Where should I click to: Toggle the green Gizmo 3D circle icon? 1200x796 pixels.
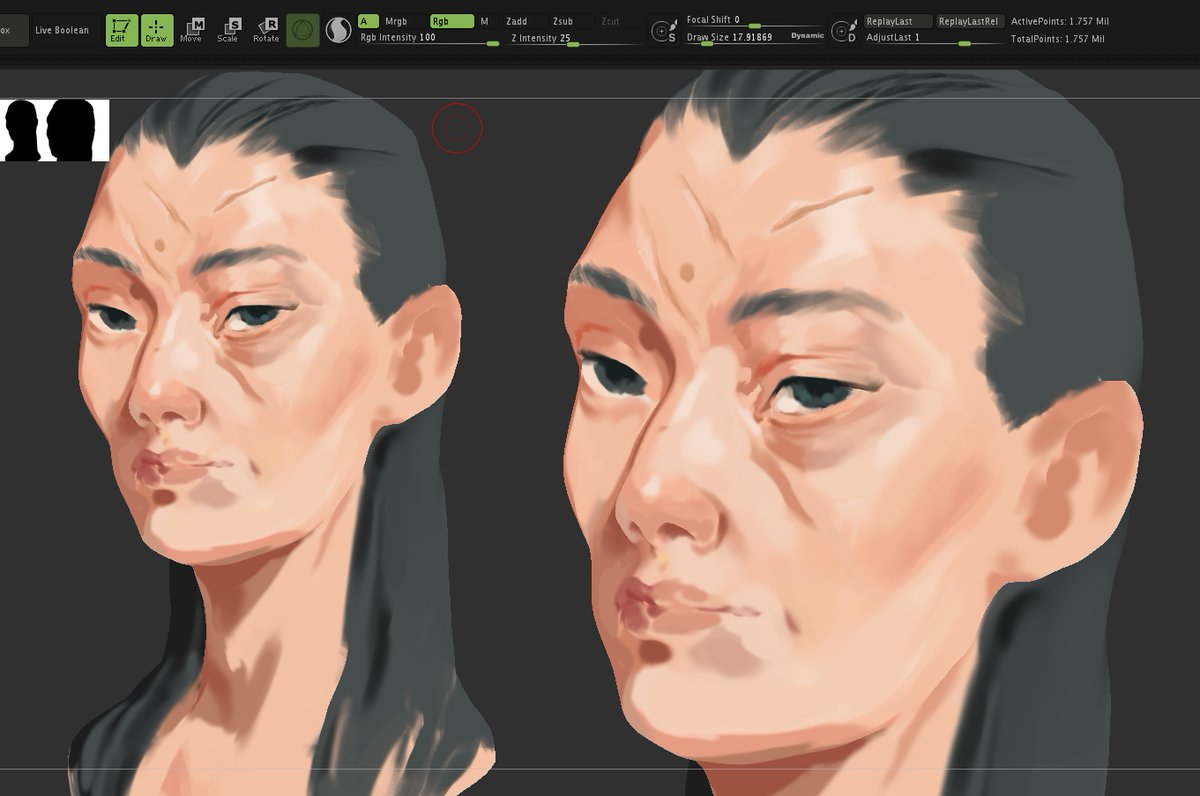click(x=303, y=30)
